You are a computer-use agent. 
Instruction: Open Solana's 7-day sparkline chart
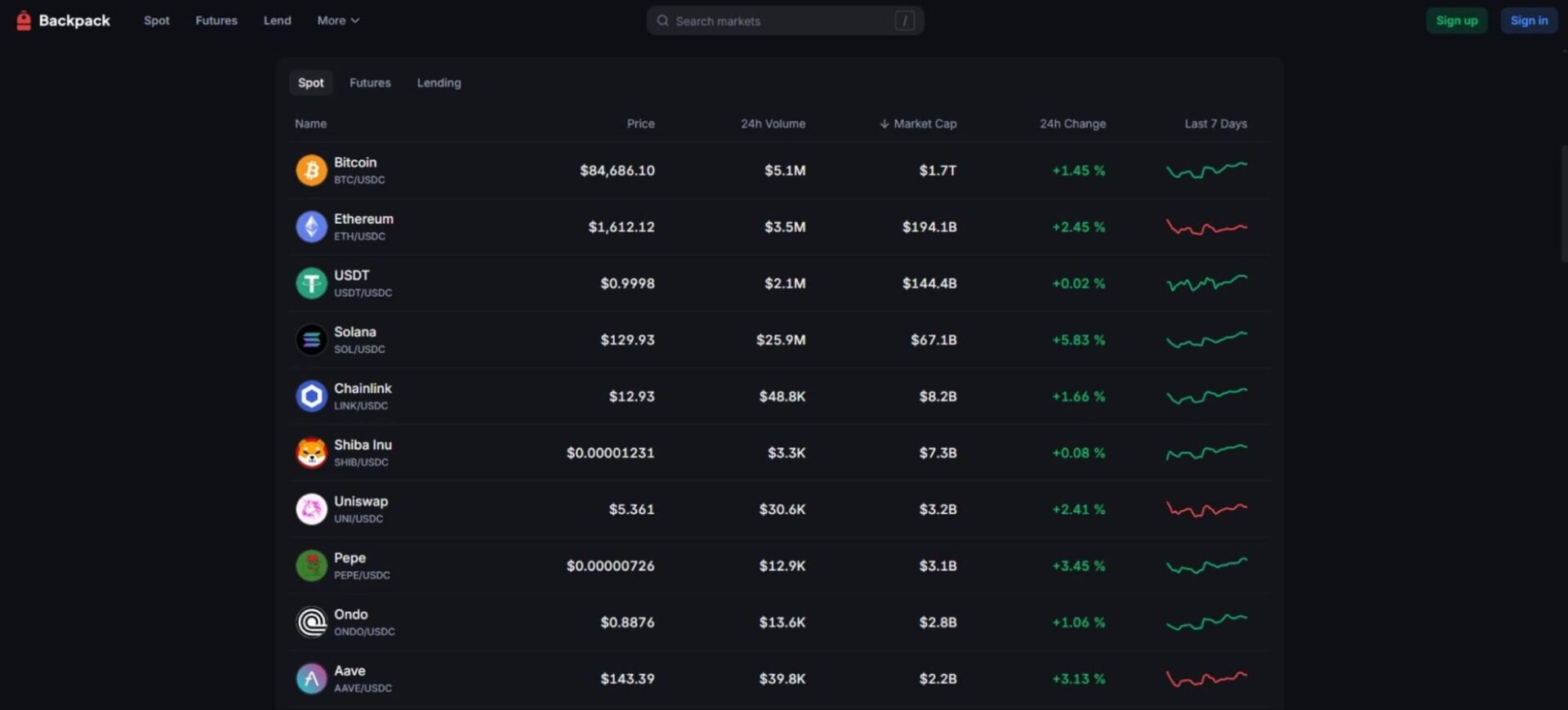pos(1206,340)
